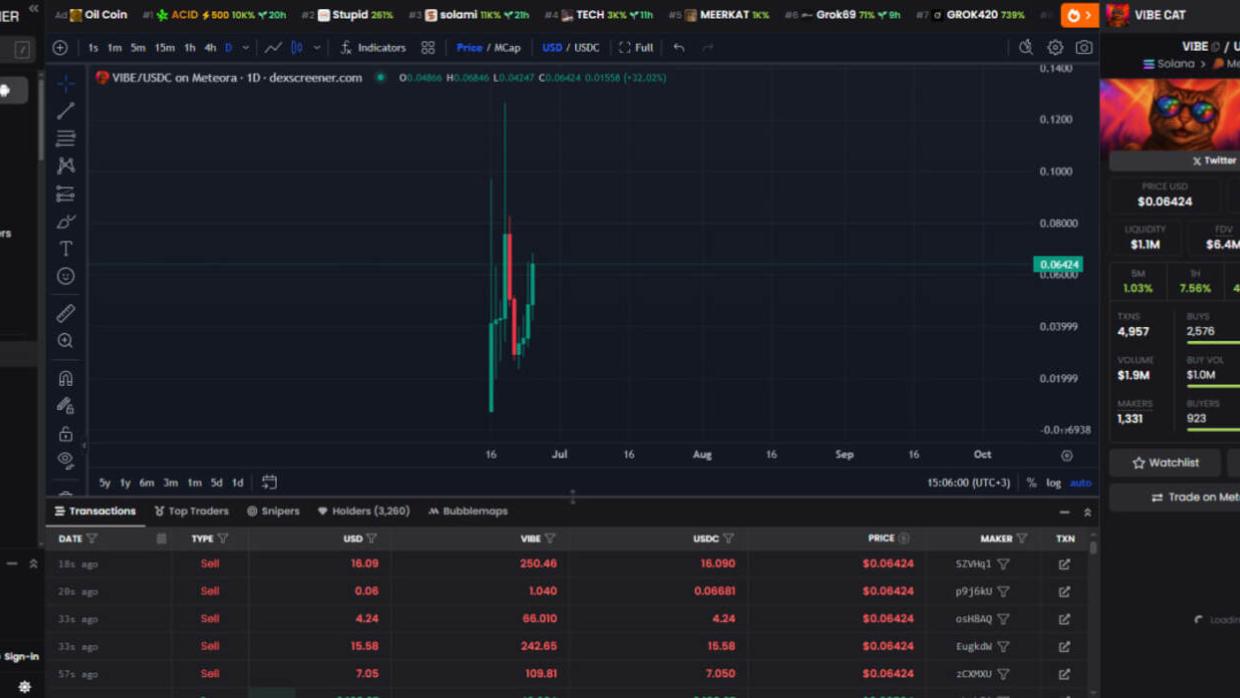This screenshot has width=1240, height=698.
Task: Set date range to 6m
Action: pyautogui.click(x=147, y=482)
